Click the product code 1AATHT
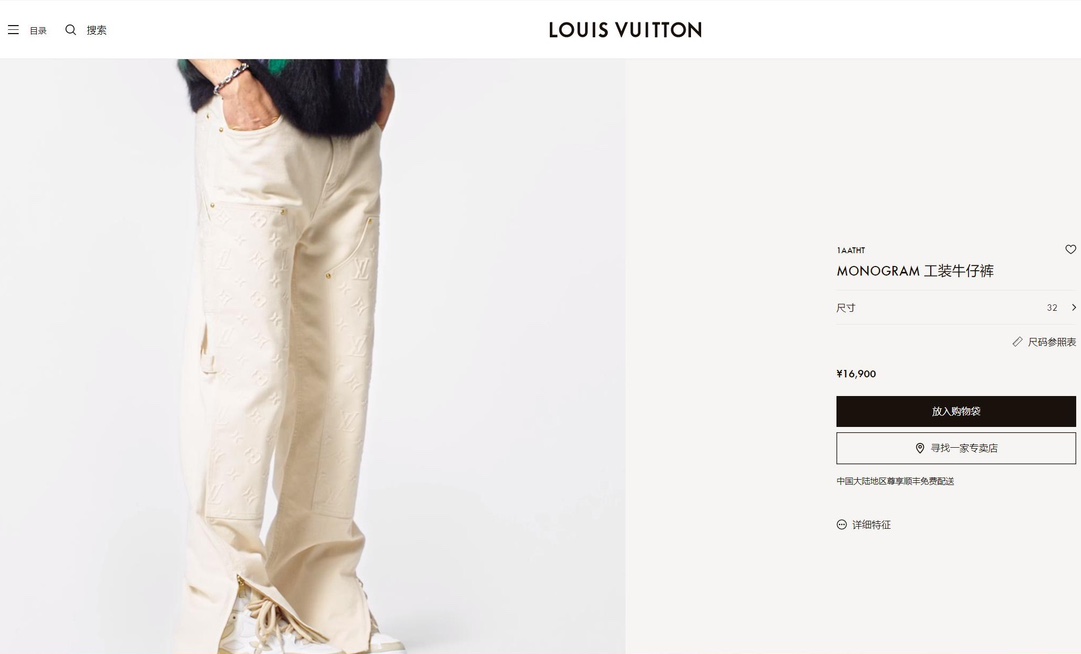Viewport: 1081px width, 654px height. [850, 250]
